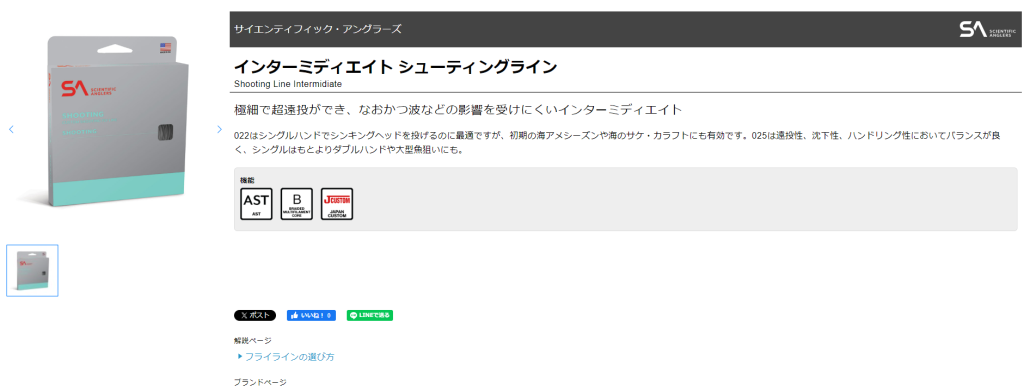This screenshot has height=391, width=1024.
Task: Click the Braided Multifilament Core icon
Action: (x=296, y=204)
